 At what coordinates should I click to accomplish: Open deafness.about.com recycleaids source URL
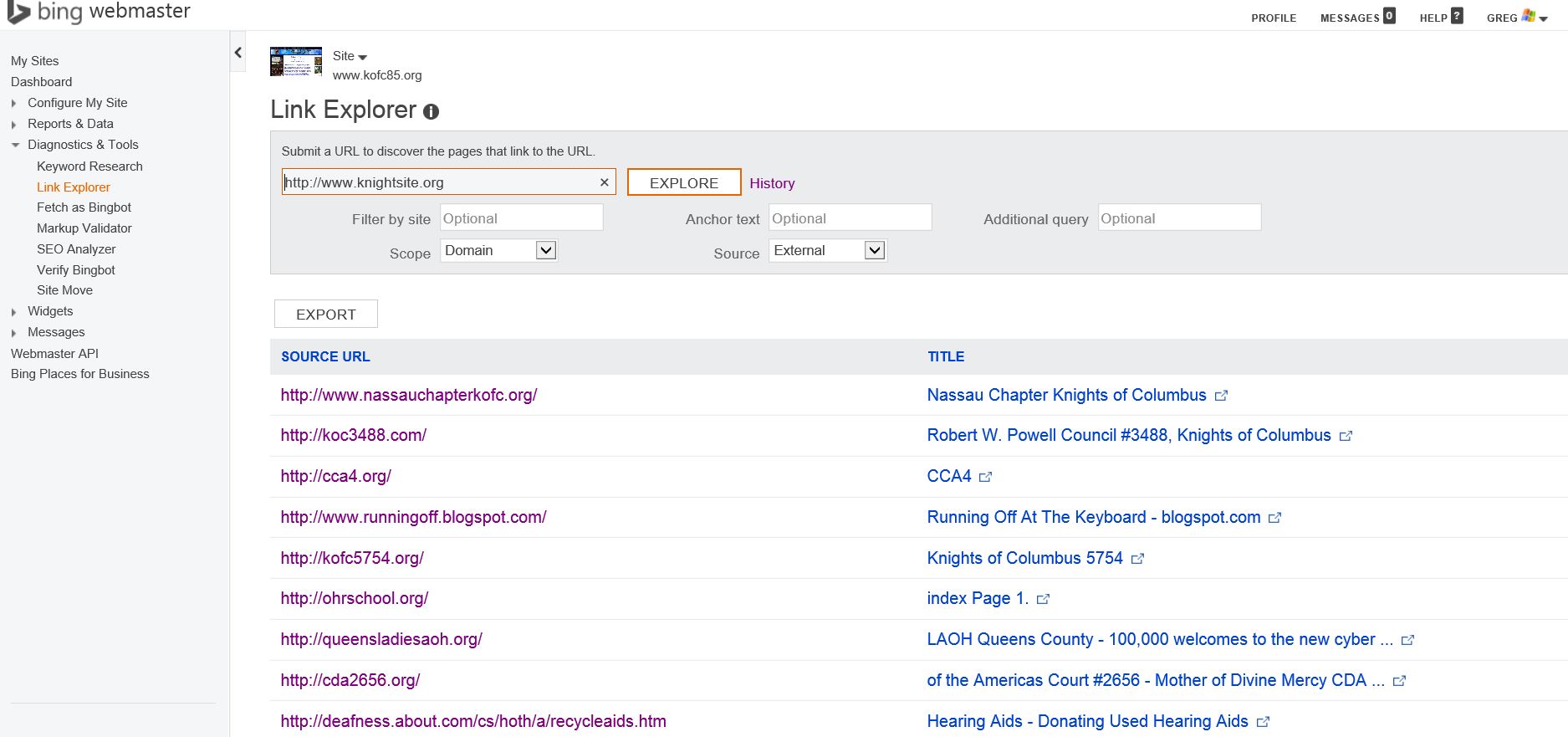[473, 721]
